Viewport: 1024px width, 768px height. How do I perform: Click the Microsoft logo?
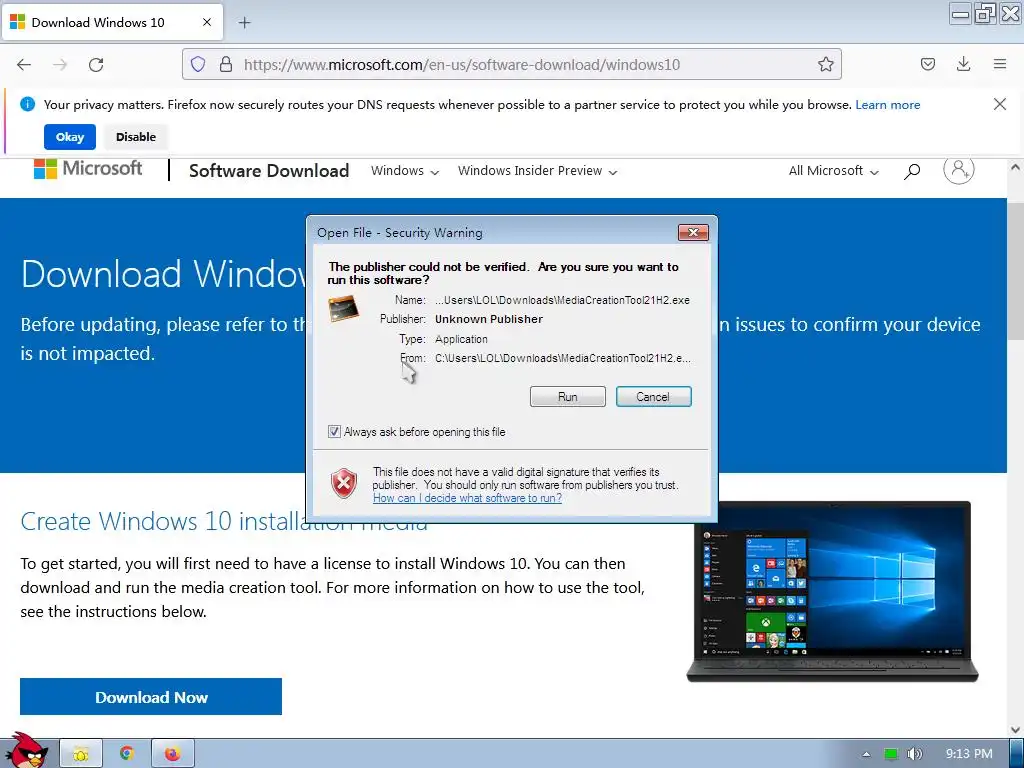88,168
